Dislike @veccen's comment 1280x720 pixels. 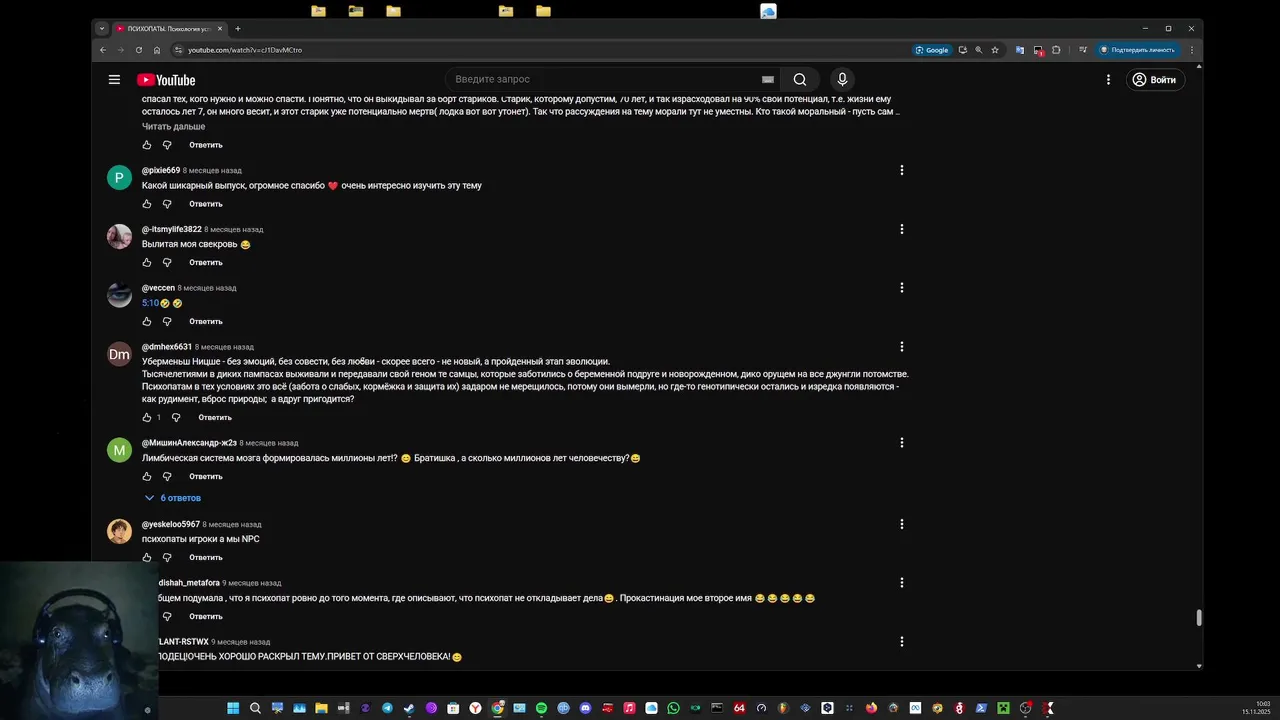[x=167, y=321]
